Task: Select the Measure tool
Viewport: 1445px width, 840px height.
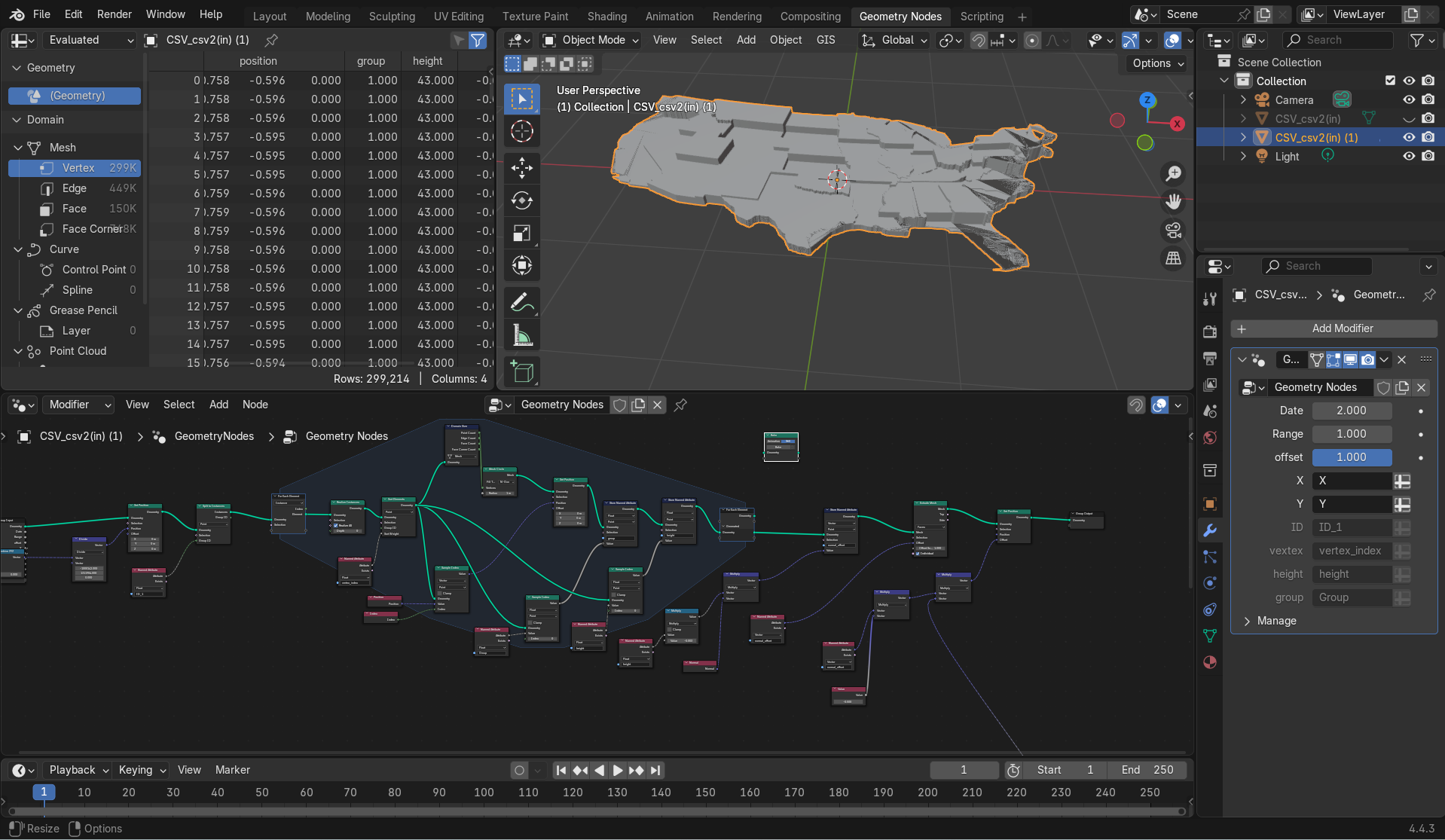Action: point(521,335)
